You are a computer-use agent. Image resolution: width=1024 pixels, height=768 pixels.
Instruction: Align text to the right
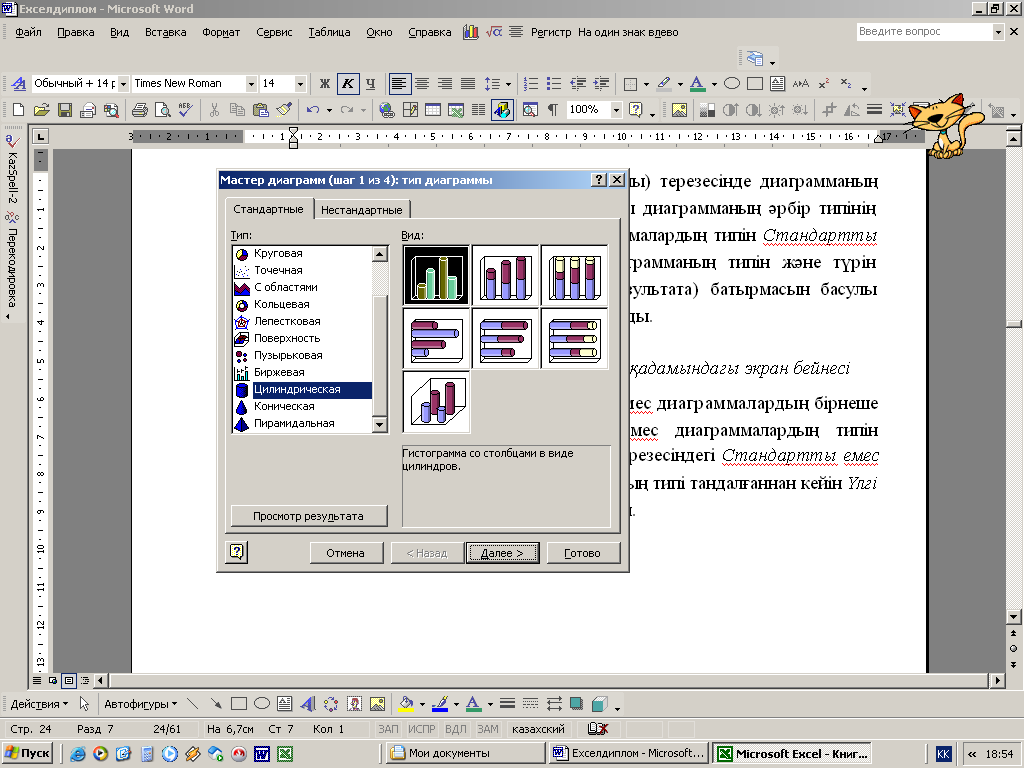tap(445, 84)
